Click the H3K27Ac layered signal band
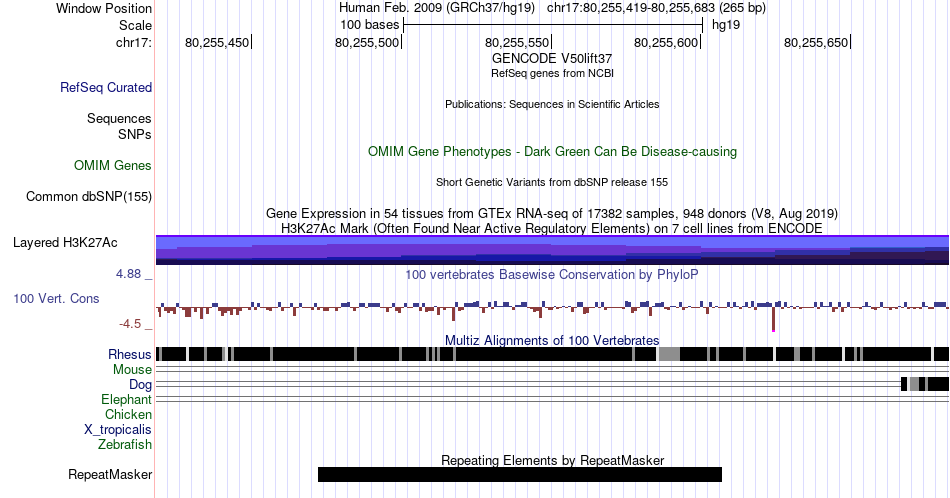 click(x=553, y=250)
